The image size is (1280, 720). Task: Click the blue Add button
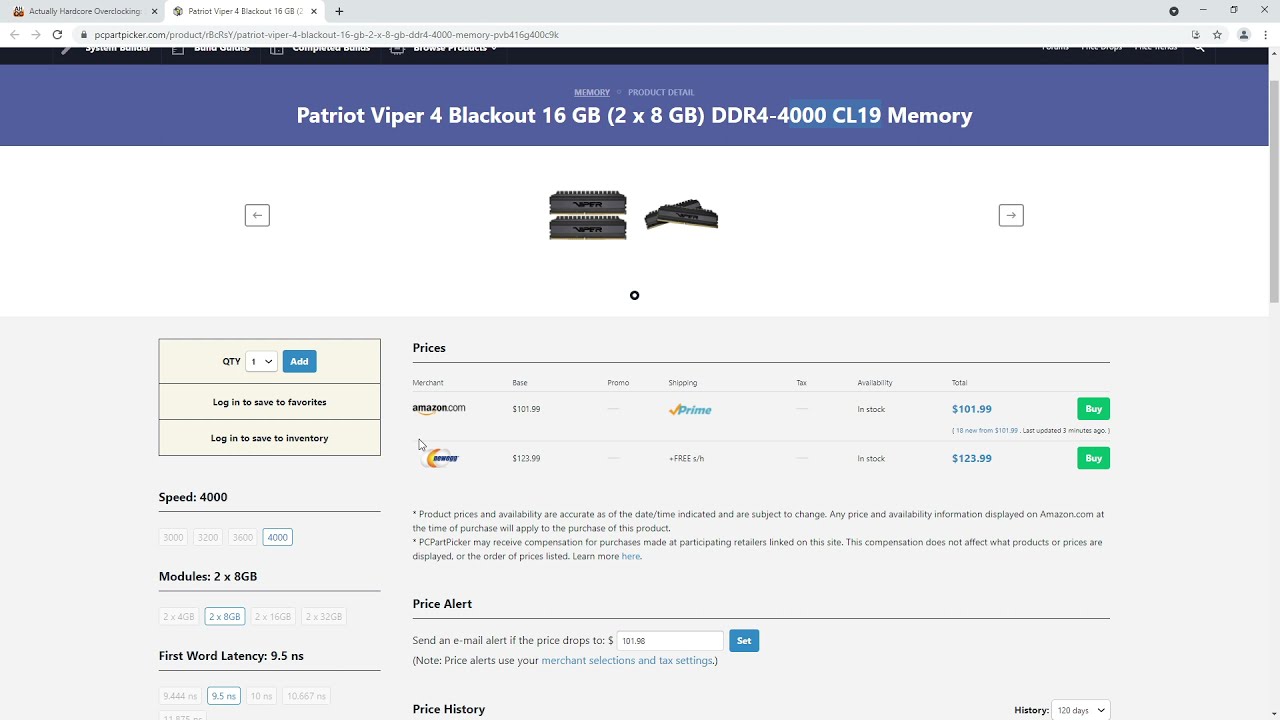299,361
